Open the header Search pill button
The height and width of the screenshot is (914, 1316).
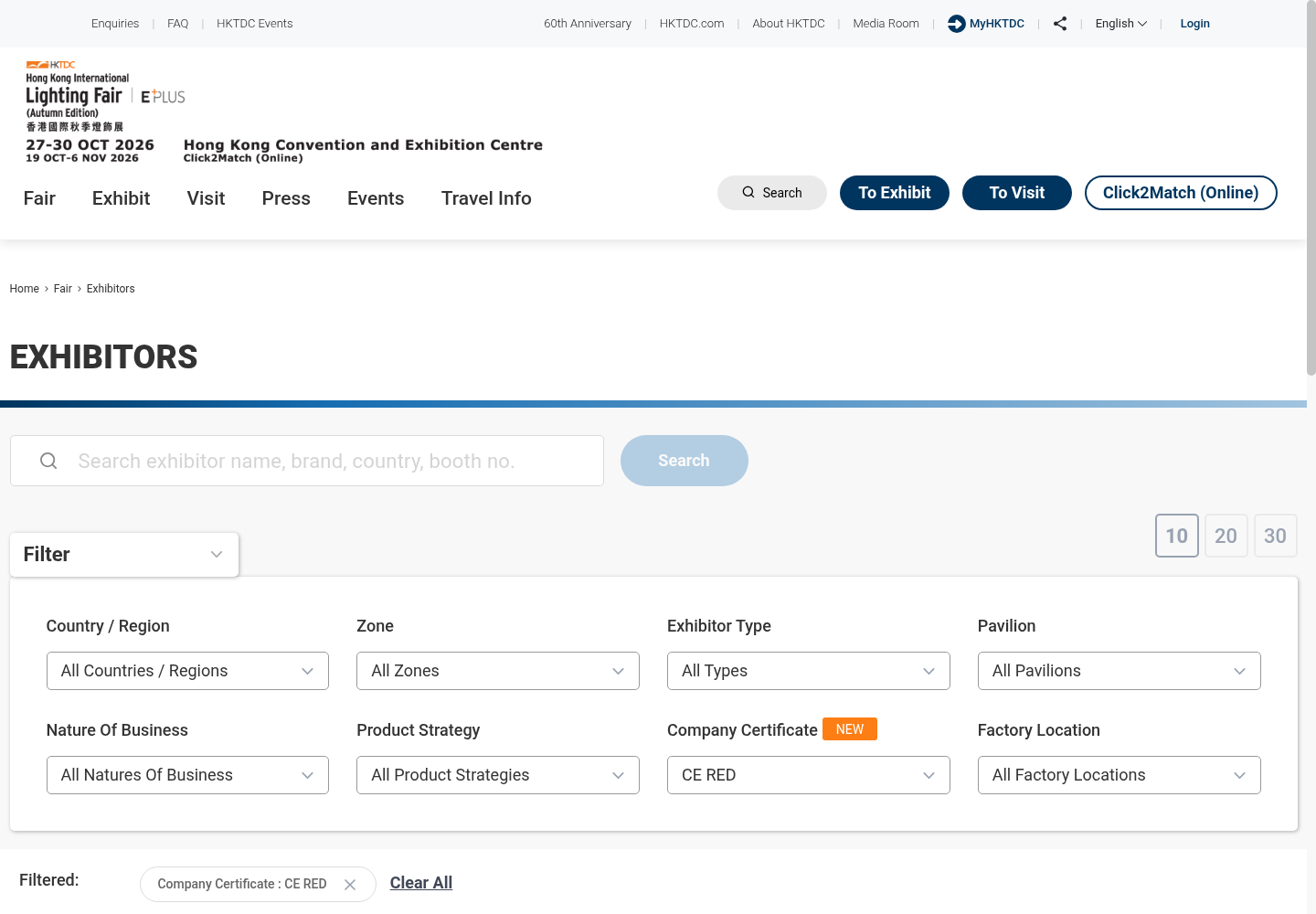[x=772, y=193]
